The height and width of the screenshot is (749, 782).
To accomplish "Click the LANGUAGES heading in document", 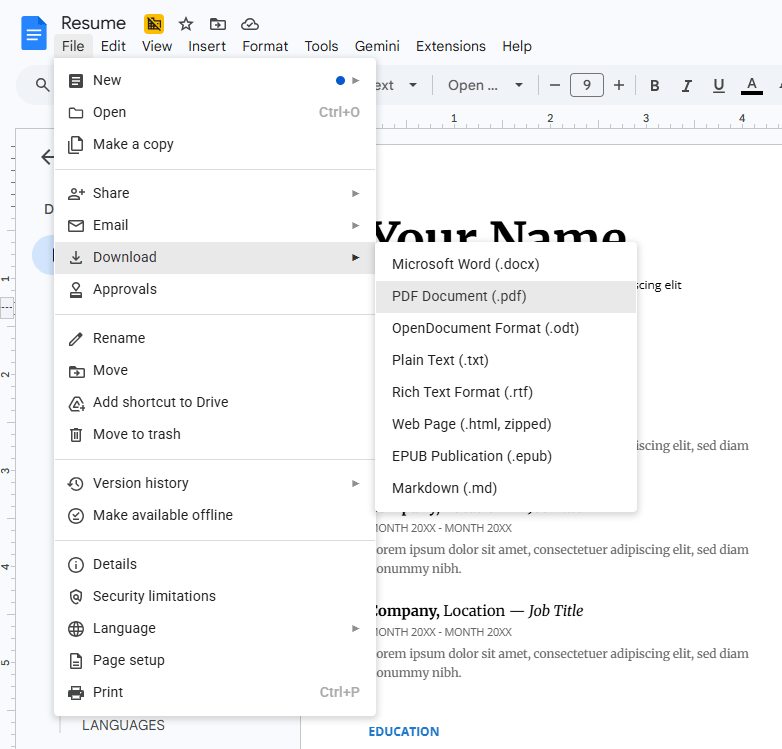I will pos(123,725).
